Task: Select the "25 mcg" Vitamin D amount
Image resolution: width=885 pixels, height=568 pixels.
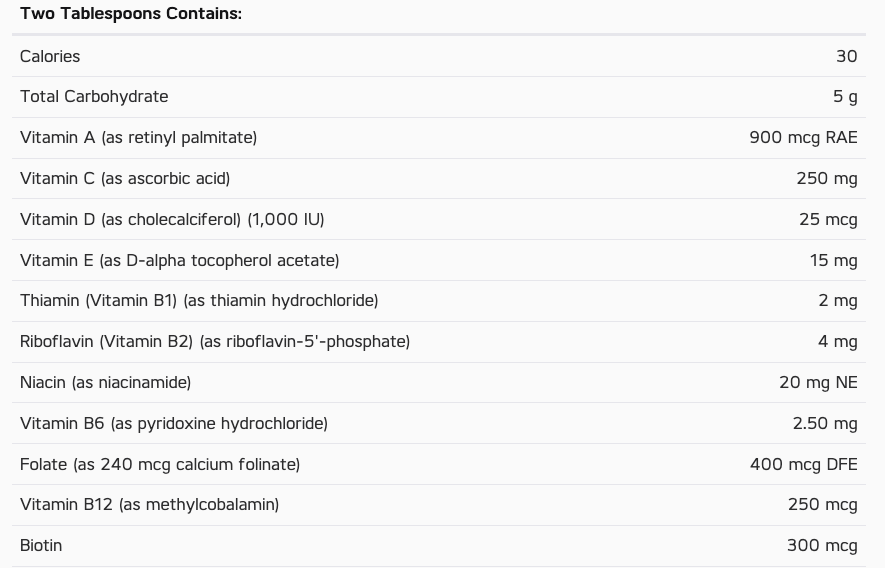Action: (828, 219)
